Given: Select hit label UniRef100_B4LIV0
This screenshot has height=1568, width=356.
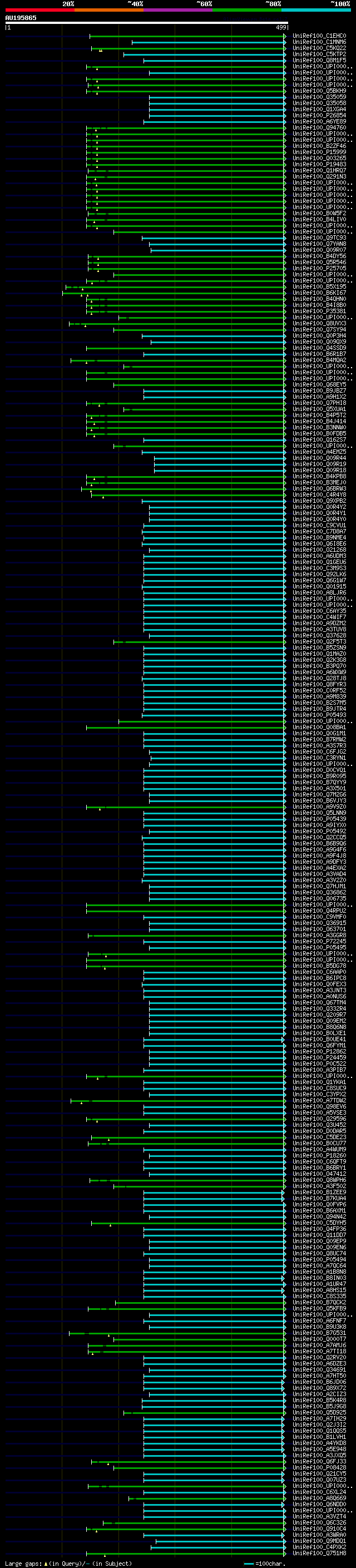Looking at the screenshot, I should pyautogui.click(x=319, y=220).
